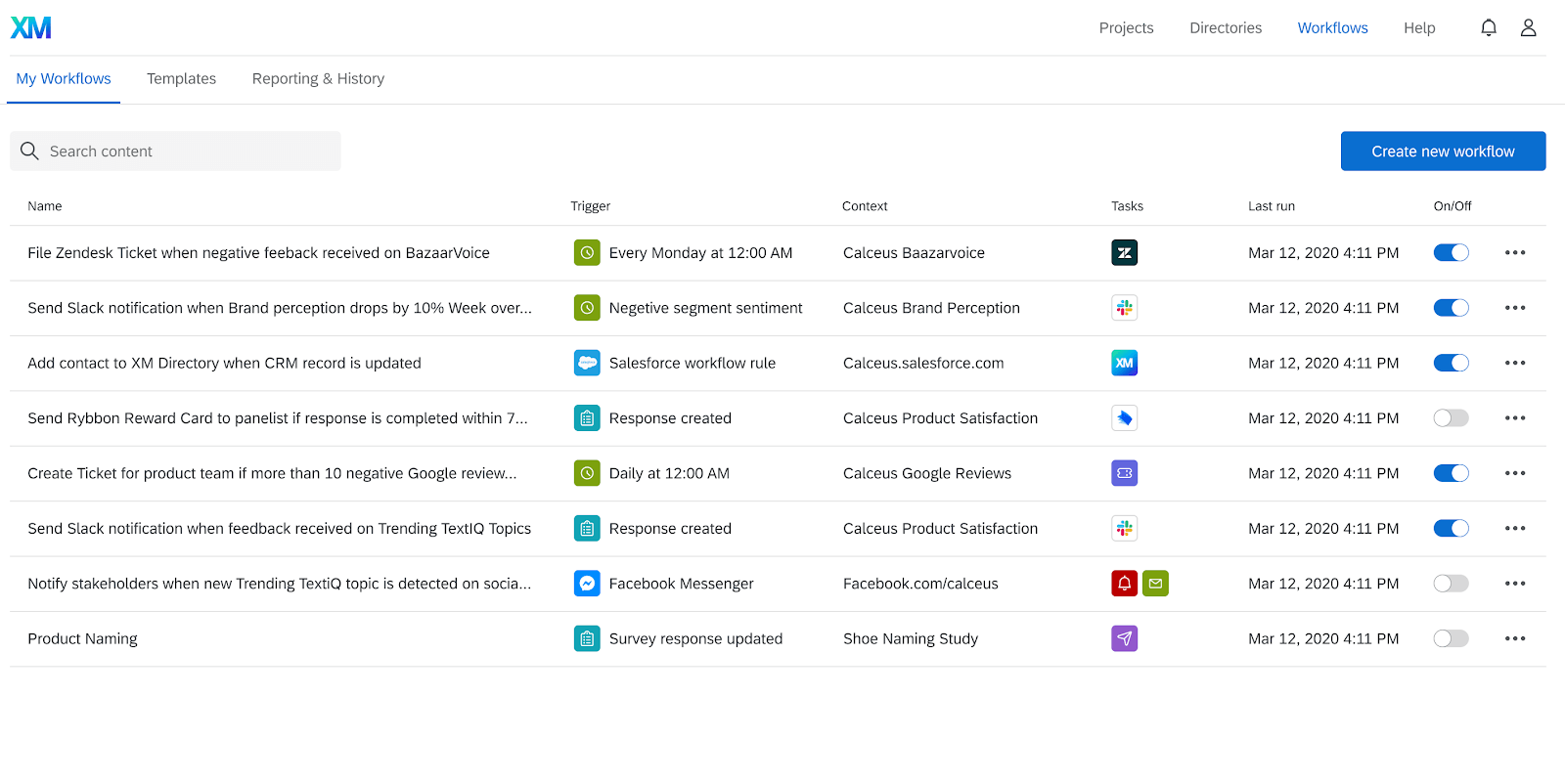Turn off Create Ticket for product team workflow
This screenshot has height=784, width=1565.
pos(1452,473)
